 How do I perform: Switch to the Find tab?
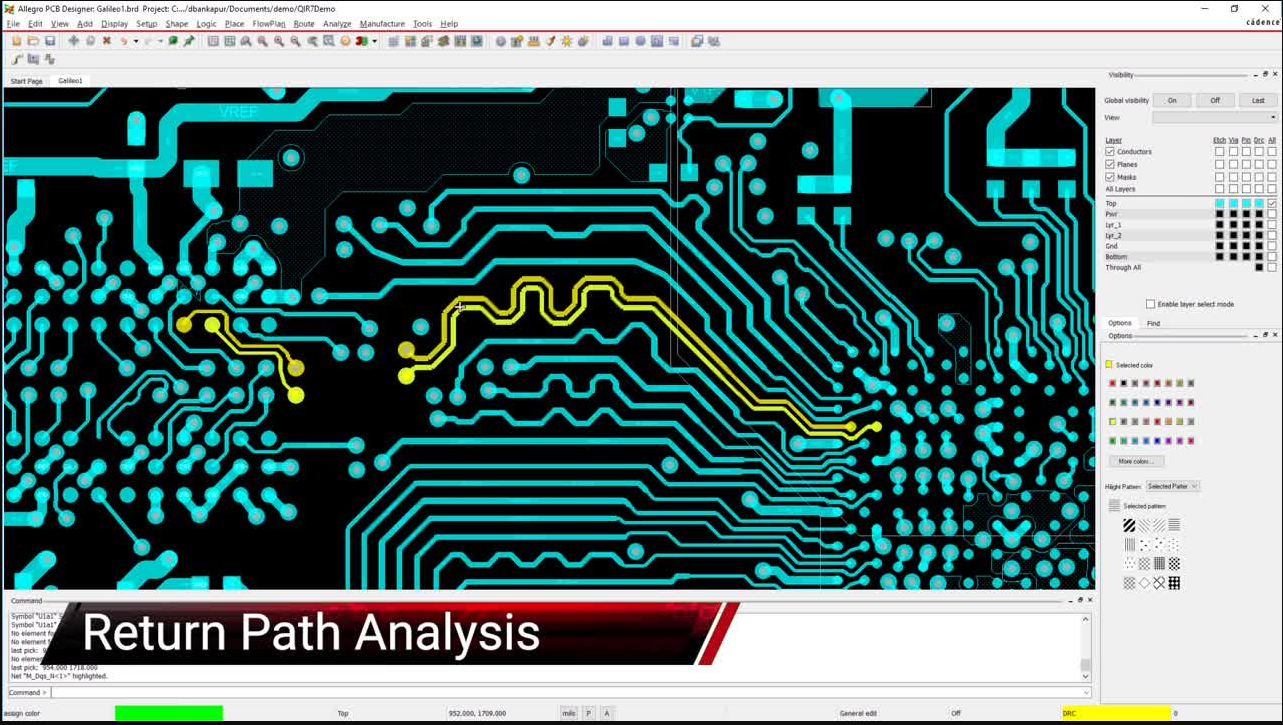1153,323
